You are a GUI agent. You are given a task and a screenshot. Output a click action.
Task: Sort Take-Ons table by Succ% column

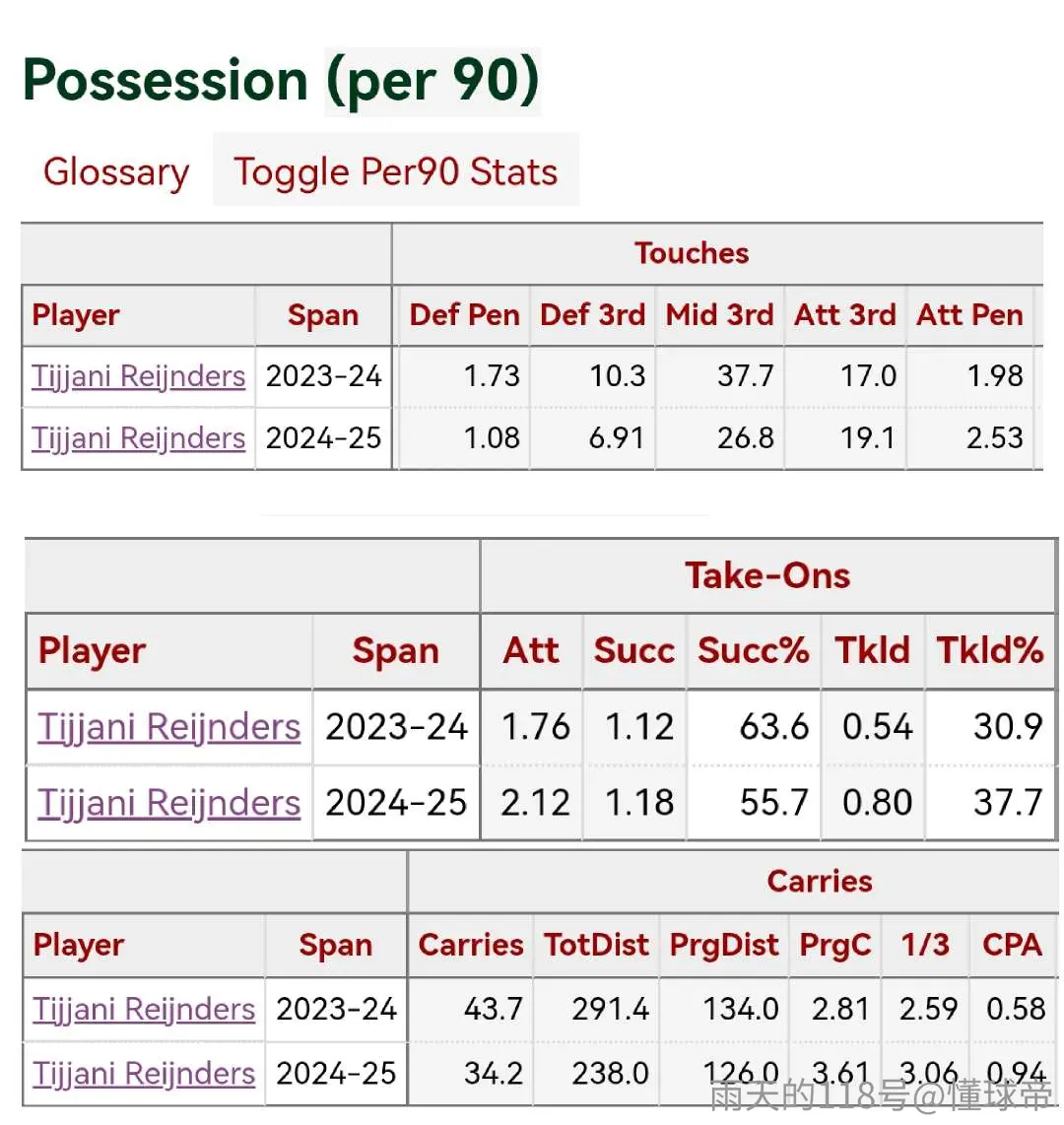[754, 651]
